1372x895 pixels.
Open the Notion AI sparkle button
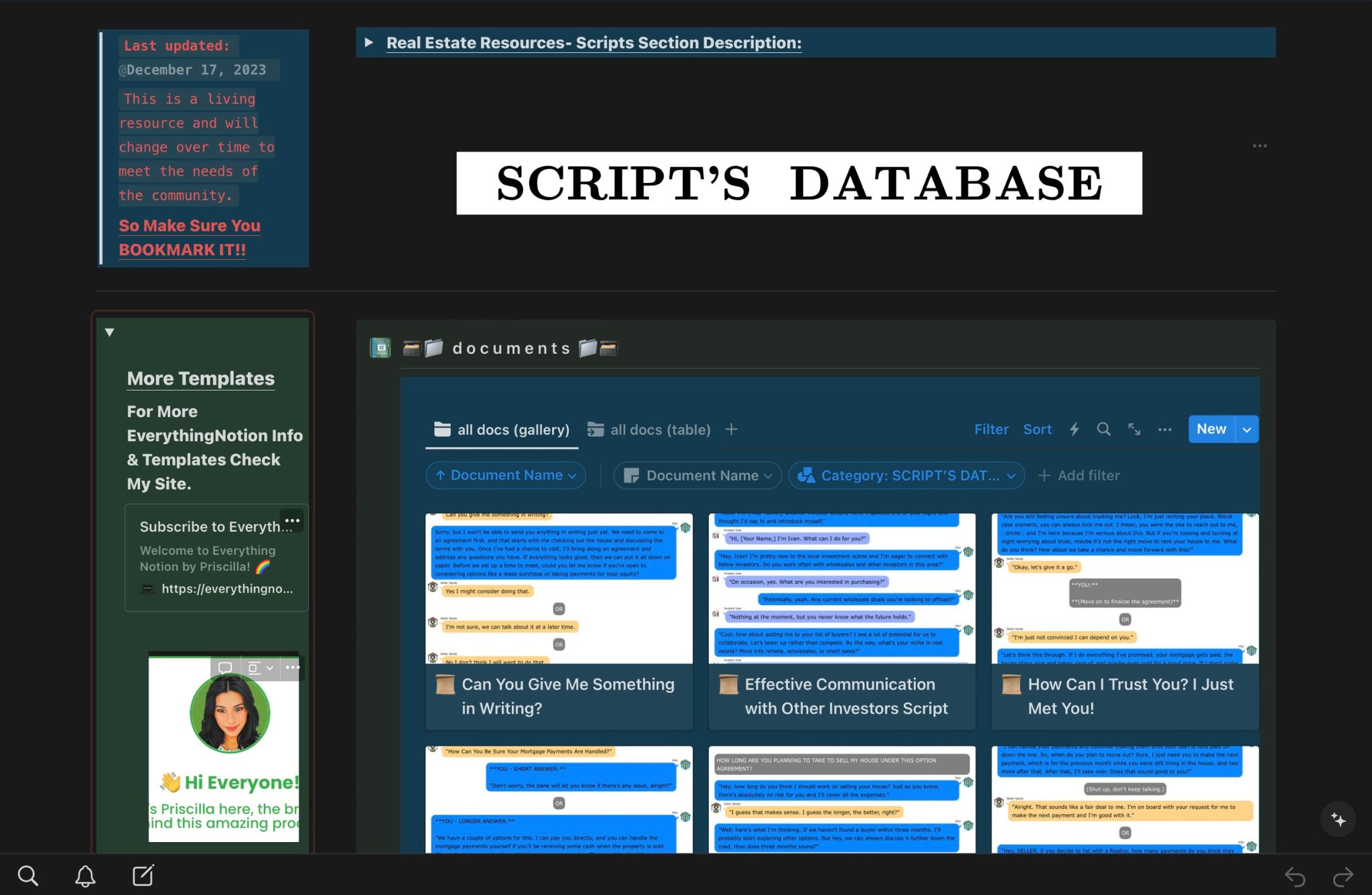1338,819
